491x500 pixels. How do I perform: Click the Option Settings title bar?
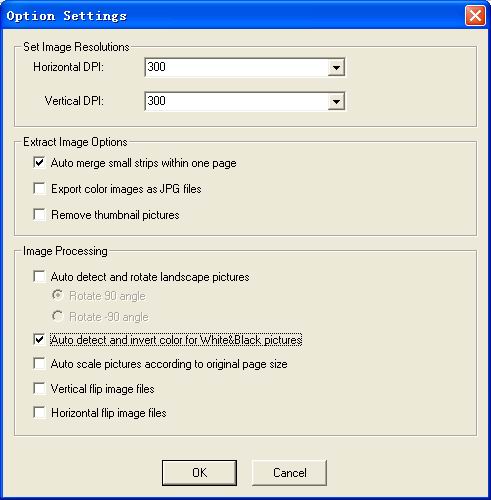[x=233, y=16]
